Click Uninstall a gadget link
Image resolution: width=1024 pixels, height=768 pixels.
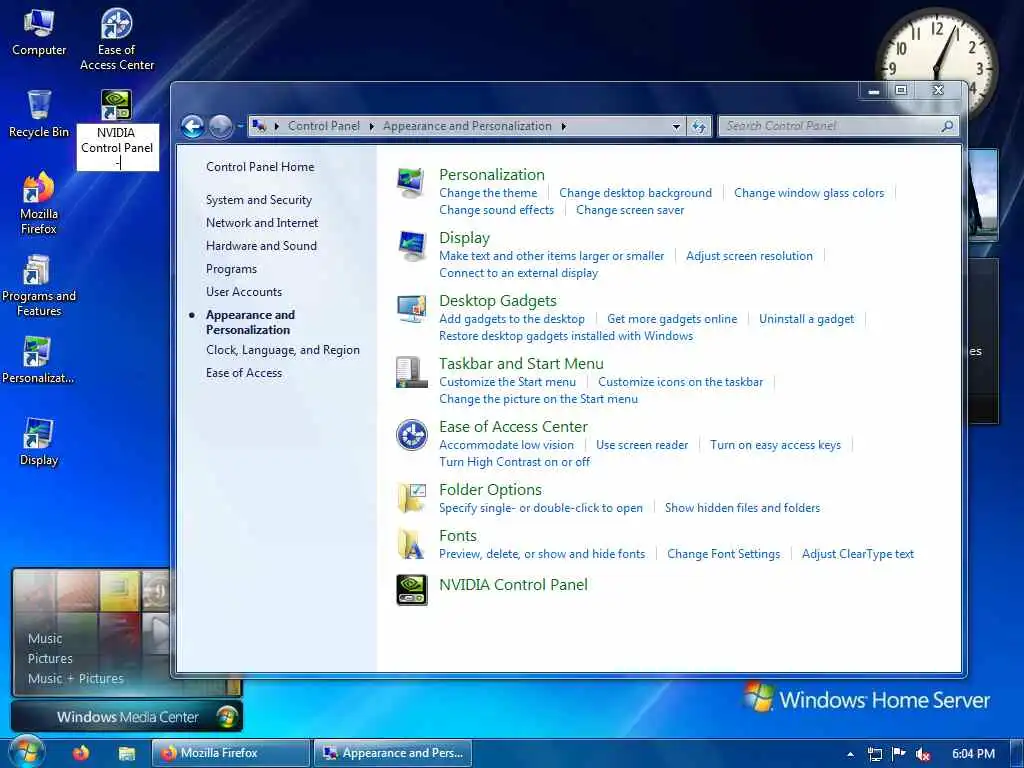tap(806, 319)
